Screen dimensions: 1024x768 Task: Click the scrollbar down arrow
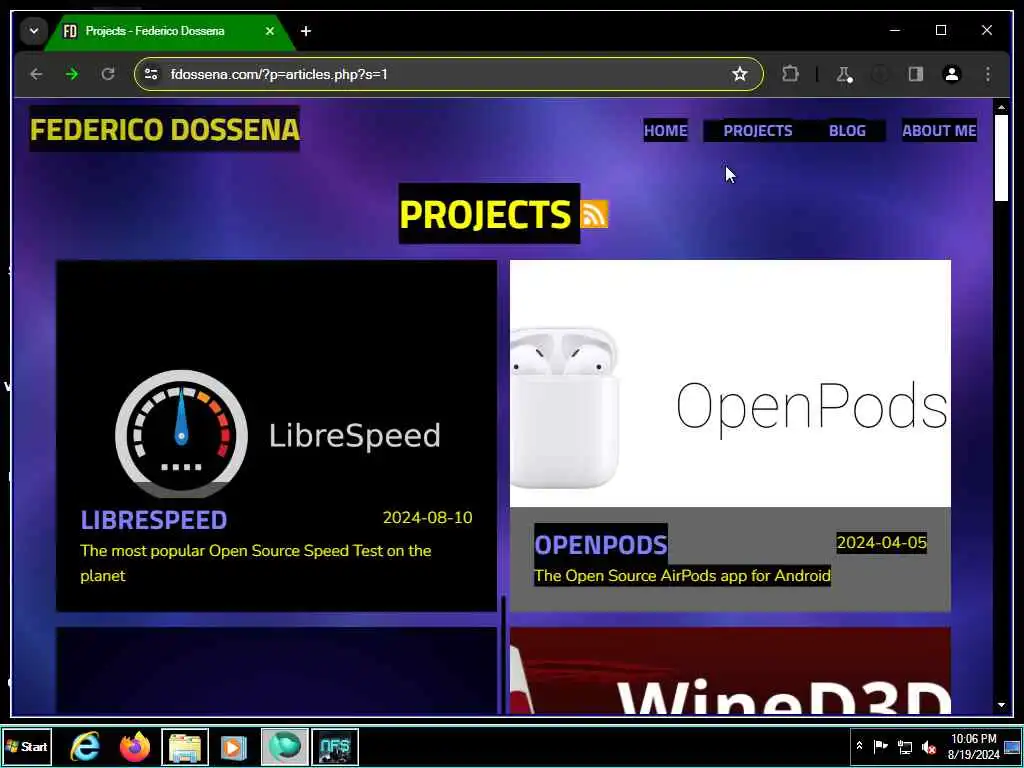1001,705
